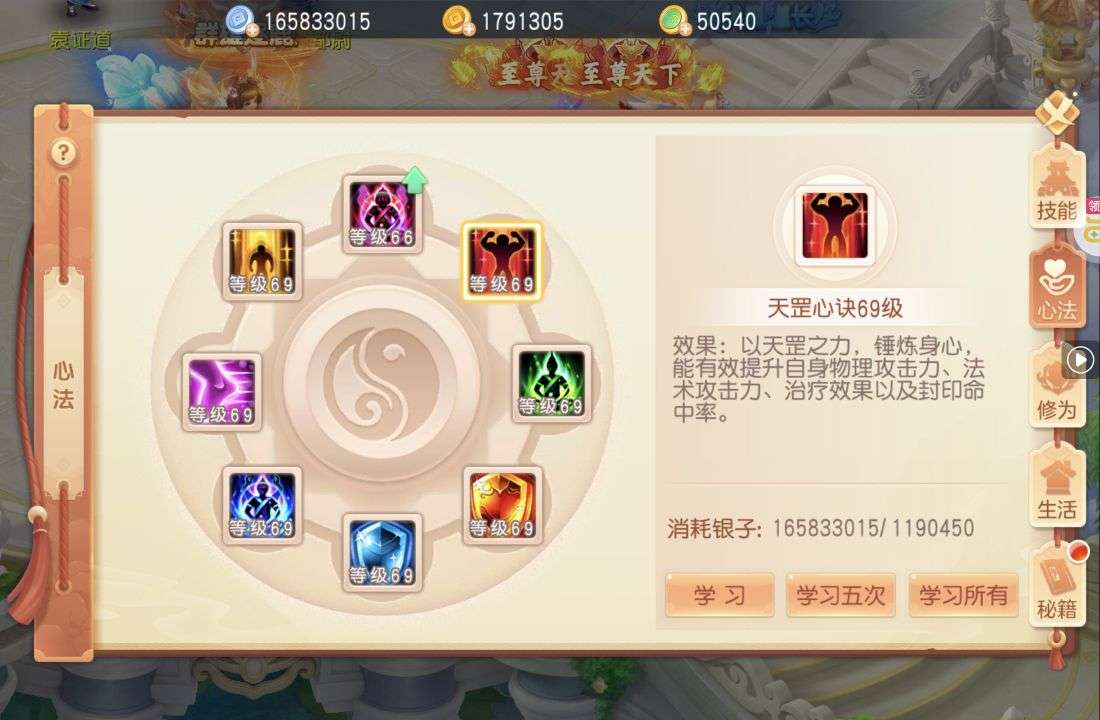Open the question mark help icon
1100x720 pixels.
pos(63,152)
